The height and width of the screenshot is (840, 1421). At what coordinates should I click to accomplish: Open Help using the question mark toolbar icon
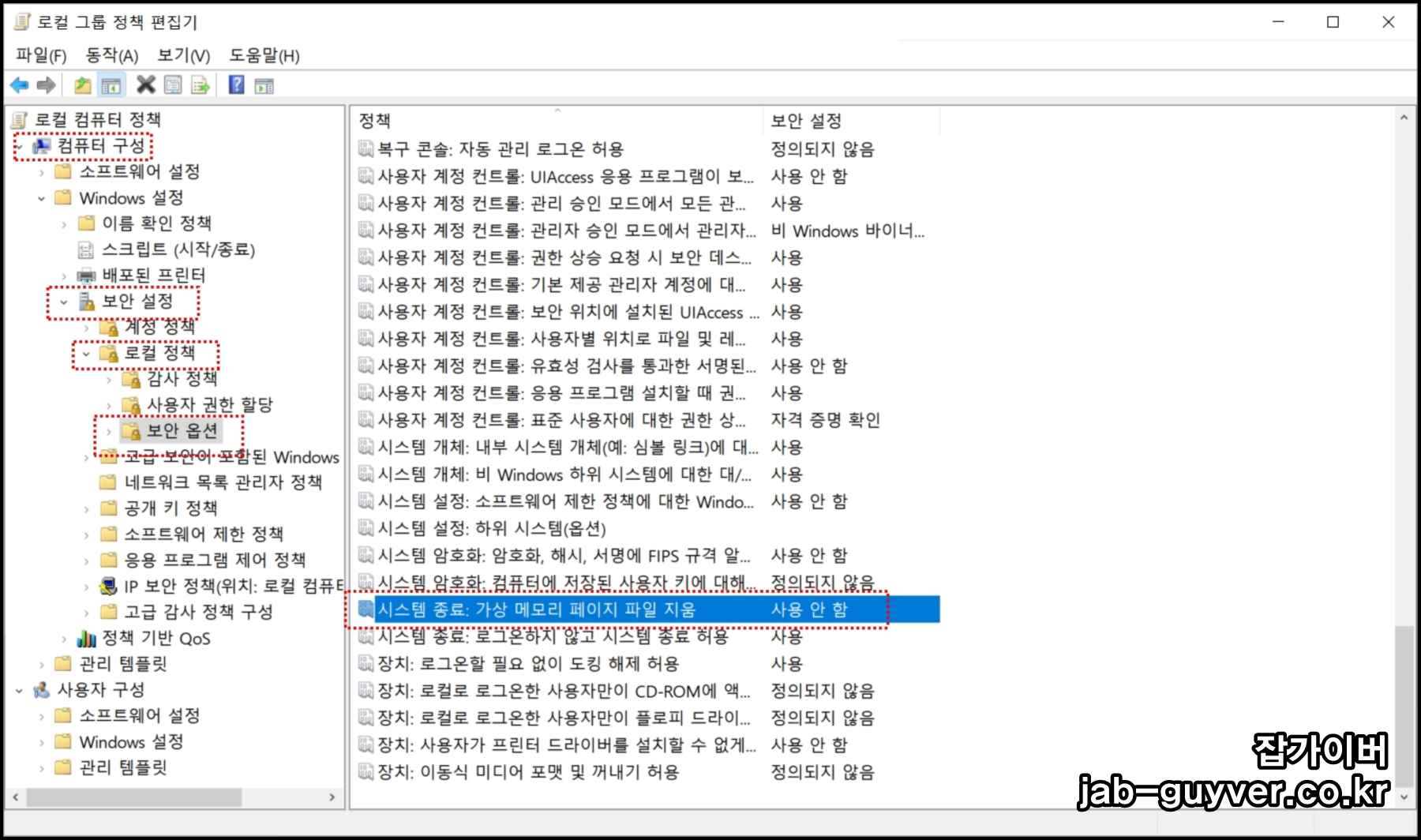coord(234,84)
